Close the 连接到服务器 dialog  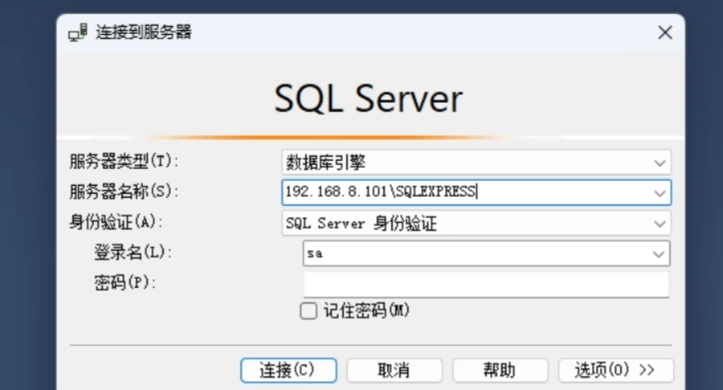coord(665,33)
